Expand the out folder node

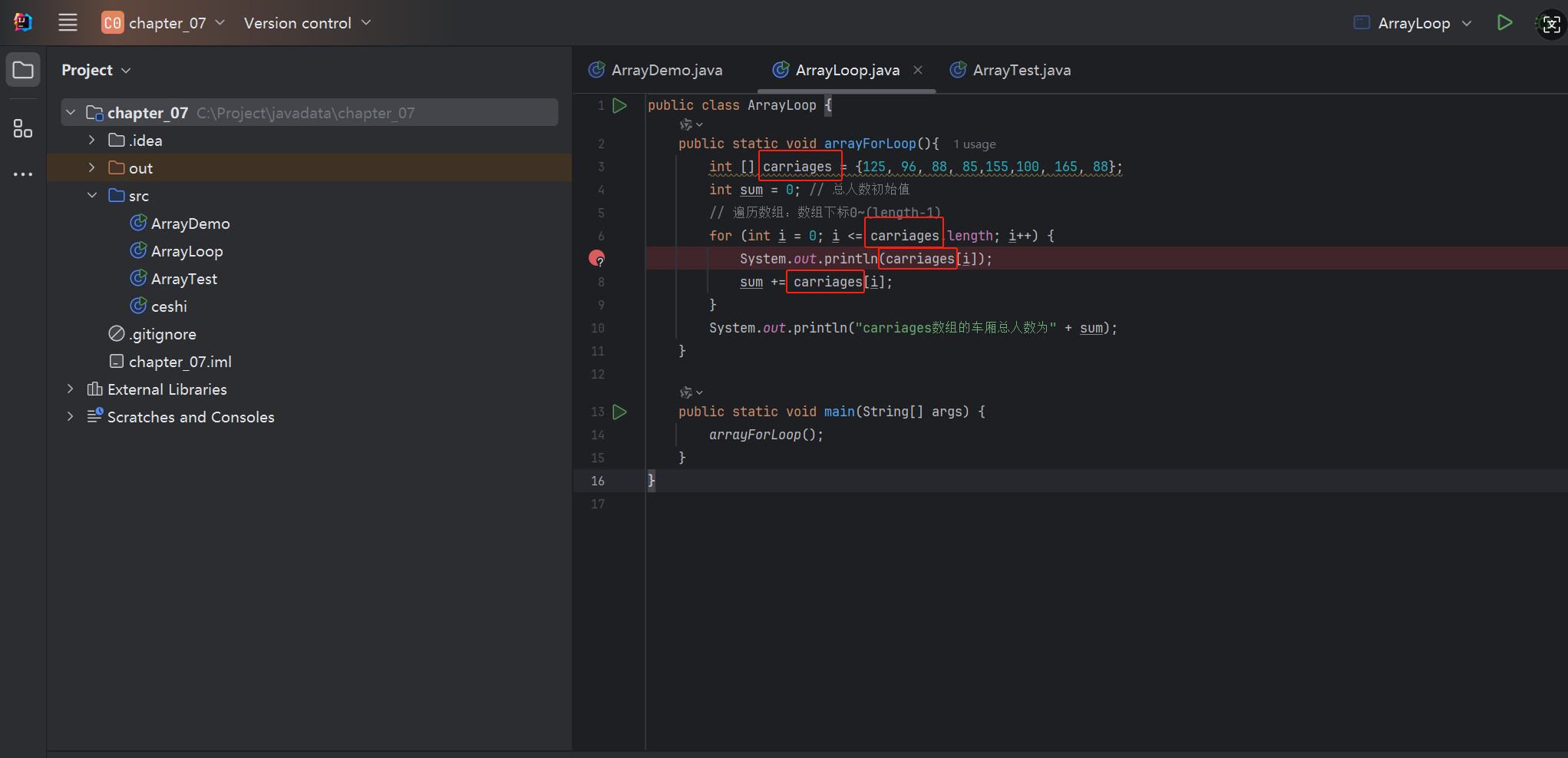(92, 168)
